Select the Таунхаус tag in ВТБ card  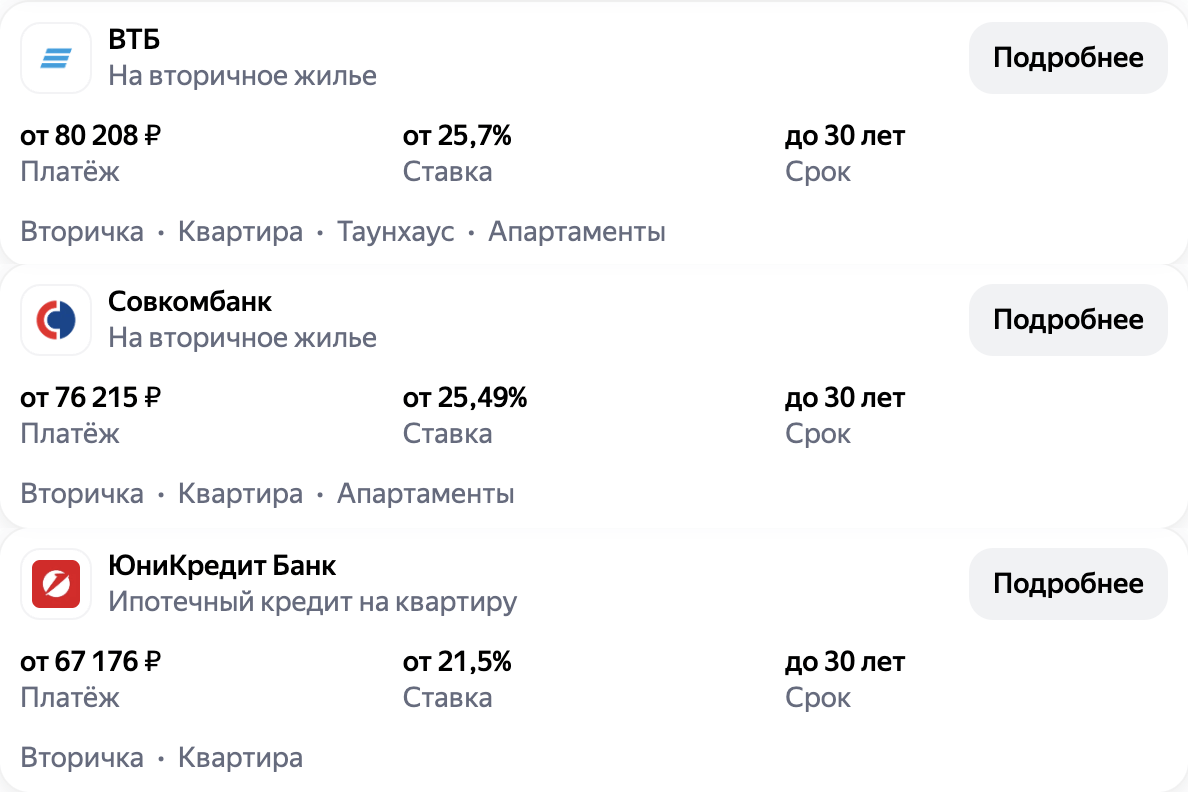pos(396,232)
